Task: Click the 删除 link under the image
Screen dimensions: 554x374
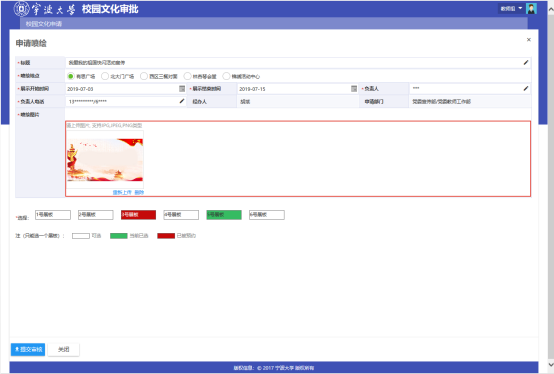Action: click(139, 192)
